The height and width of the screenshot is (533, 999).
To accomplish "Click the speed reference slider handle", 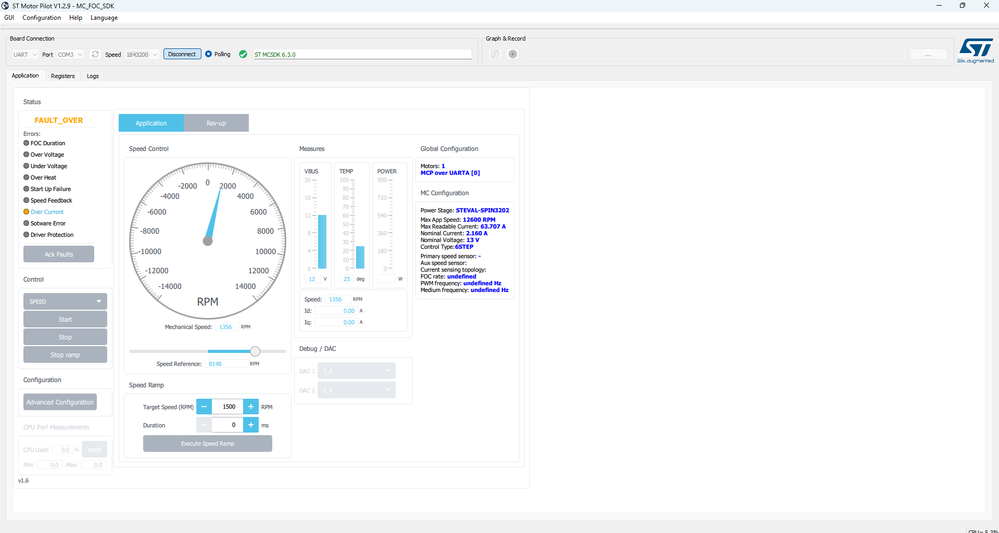I will (255, 351).
